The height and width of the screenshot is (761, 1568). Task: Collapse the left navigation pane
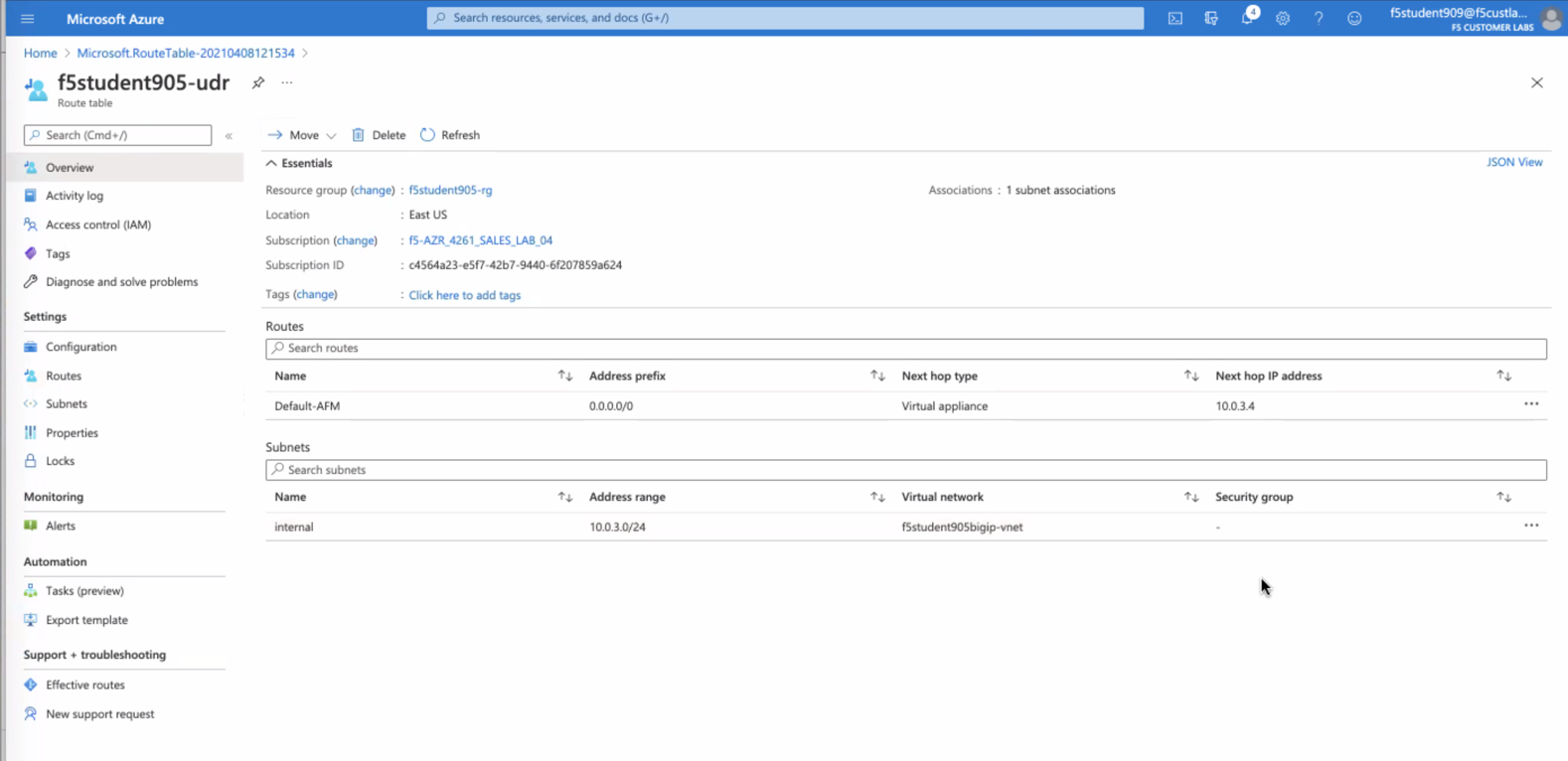[x=229, y=135]
